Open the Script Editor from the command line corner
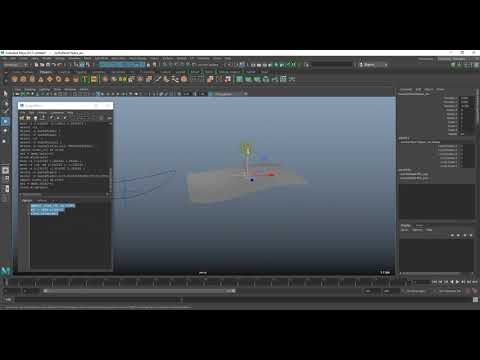Viewport: 480px width, 360px height. 475,300
